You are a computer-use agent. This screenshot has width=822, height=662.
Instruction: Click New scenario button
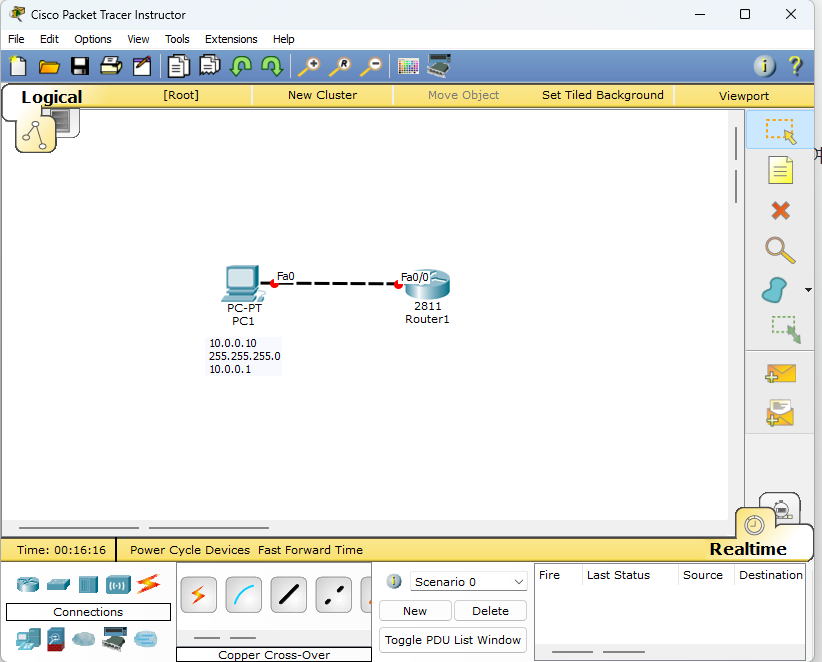pyautogui.click(x=415, y=611)
